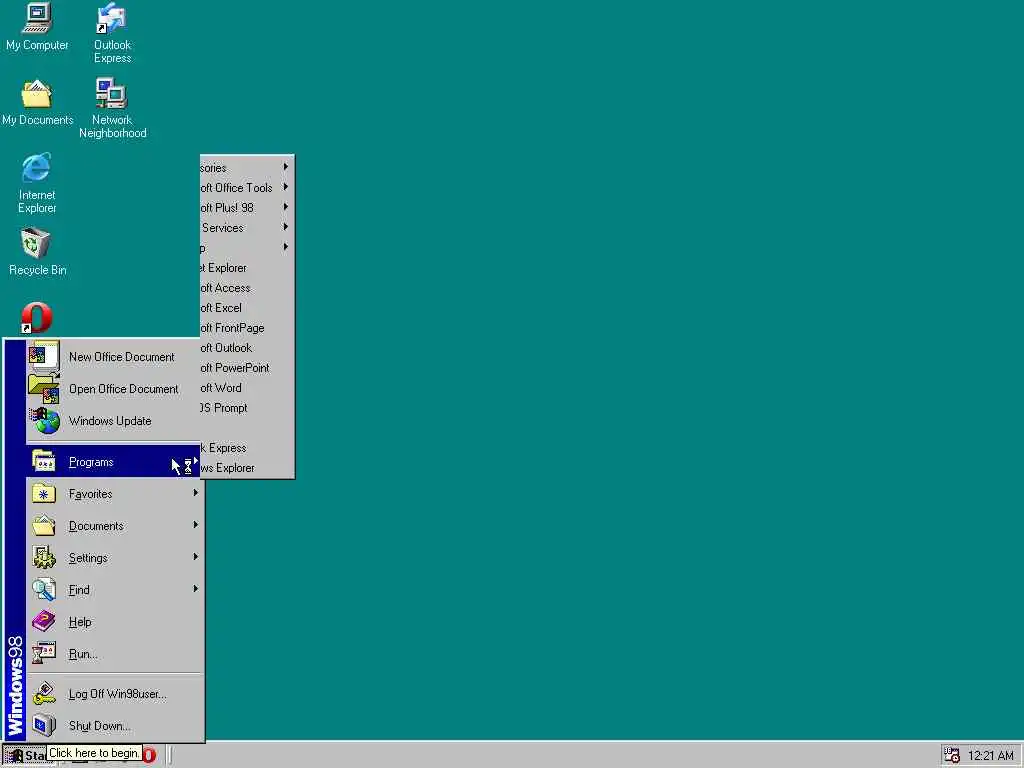This screenshot has height=768, width=1024.
Task: Click the Windows Update globe icon
Action: coord(44,421)
